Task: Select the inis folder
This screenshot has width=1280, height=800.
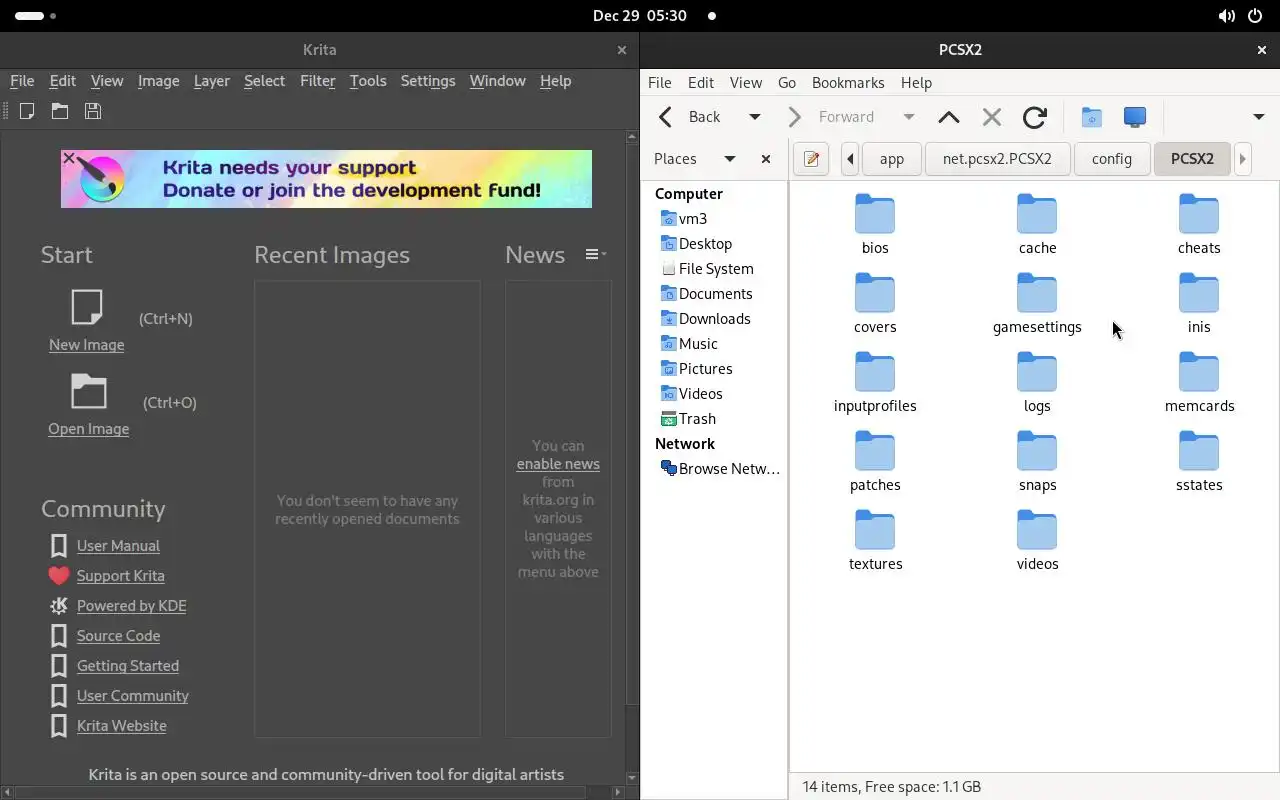Action: click(x=1199, y=304)
